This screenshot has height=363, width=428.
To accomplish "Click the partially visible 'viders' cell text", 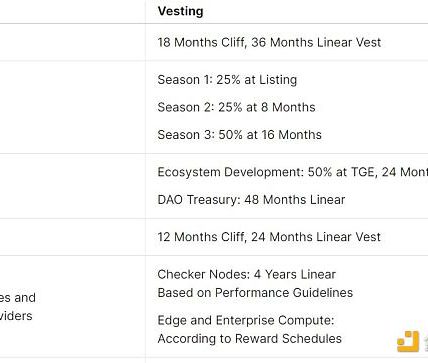I will [16, 316].
